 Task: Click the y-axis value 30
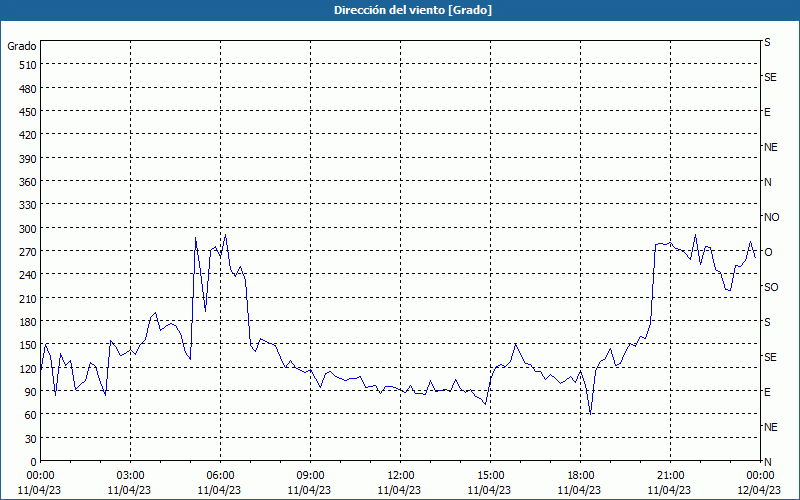[x=31, y=439]
